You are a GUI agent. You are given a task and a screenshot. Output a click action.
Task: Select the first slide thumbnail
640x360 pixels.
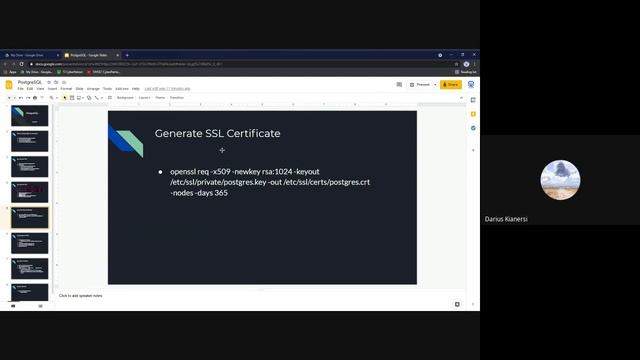tap(29, 116)
